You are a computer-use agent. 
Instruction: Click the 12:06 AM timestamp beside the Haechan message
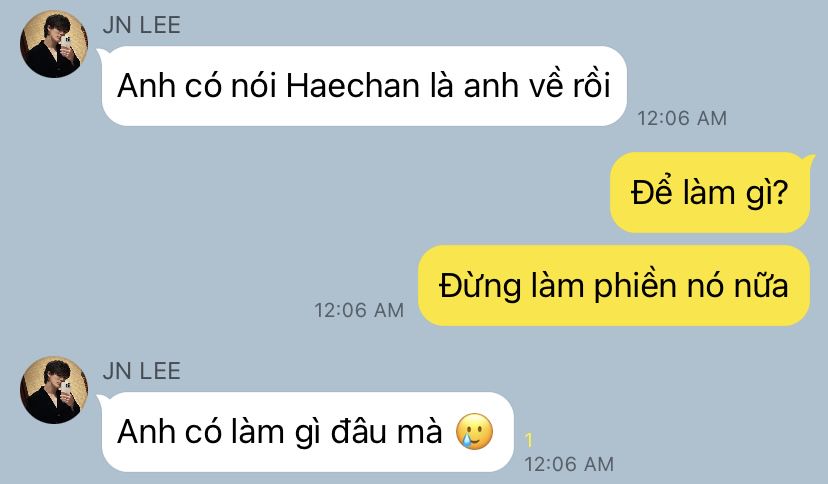[682, 118]
